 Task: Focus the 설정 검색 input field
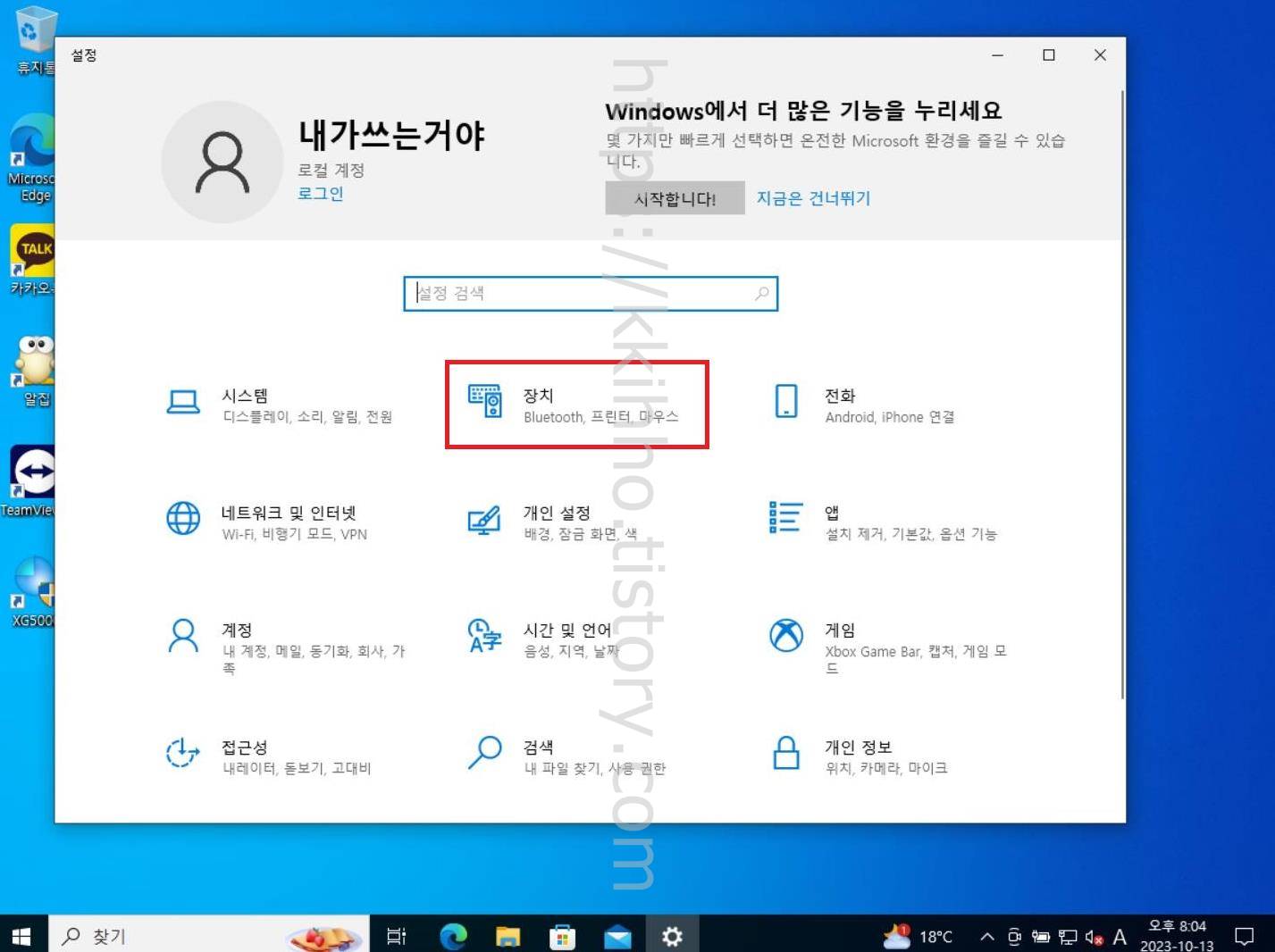(591, 293)
